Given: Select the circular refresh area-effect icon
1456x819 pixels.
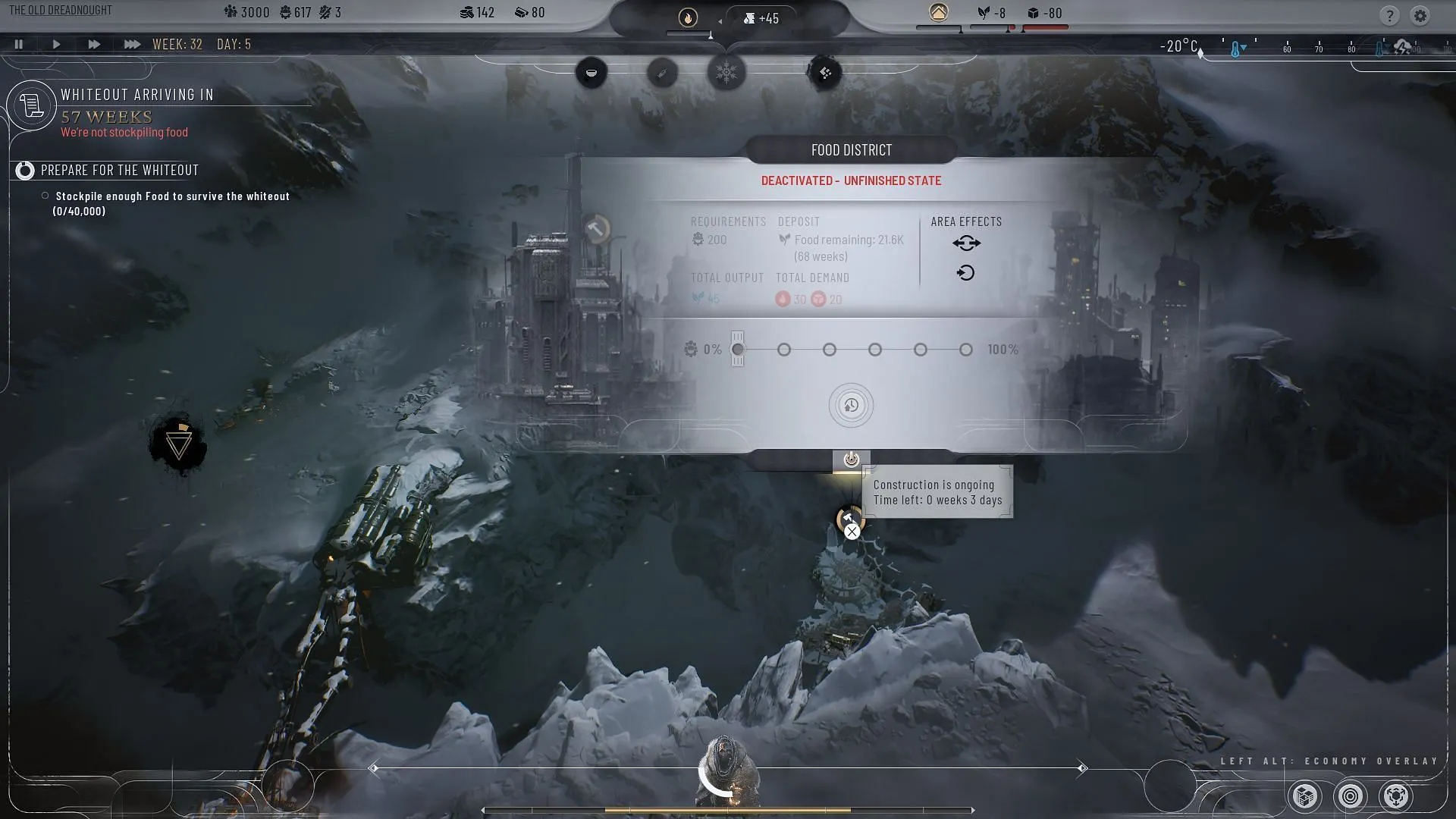Looking at the screenshot, I should pos(964,272).
